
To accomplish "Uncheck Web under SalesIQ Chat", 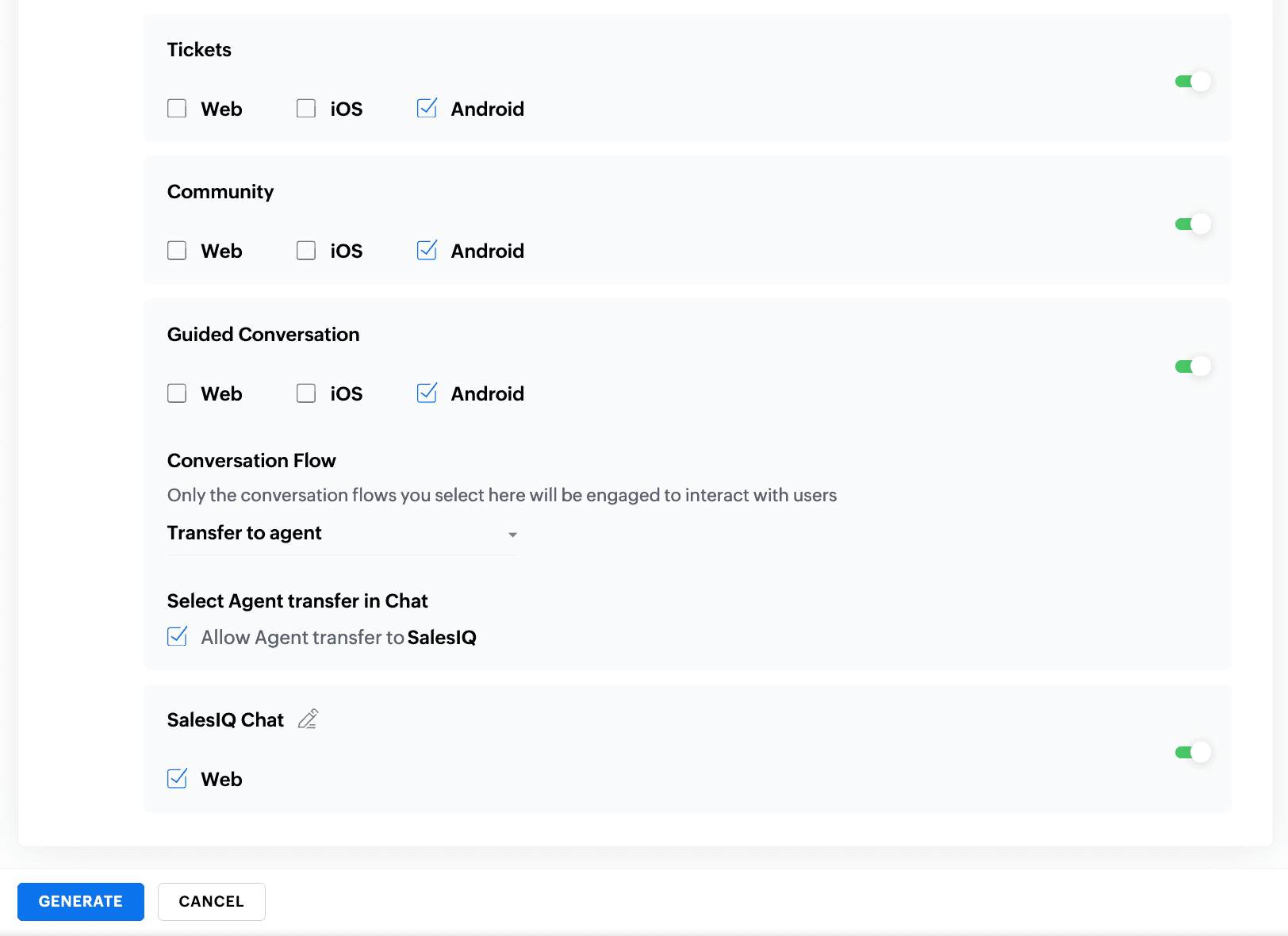I will pos(178,779).
